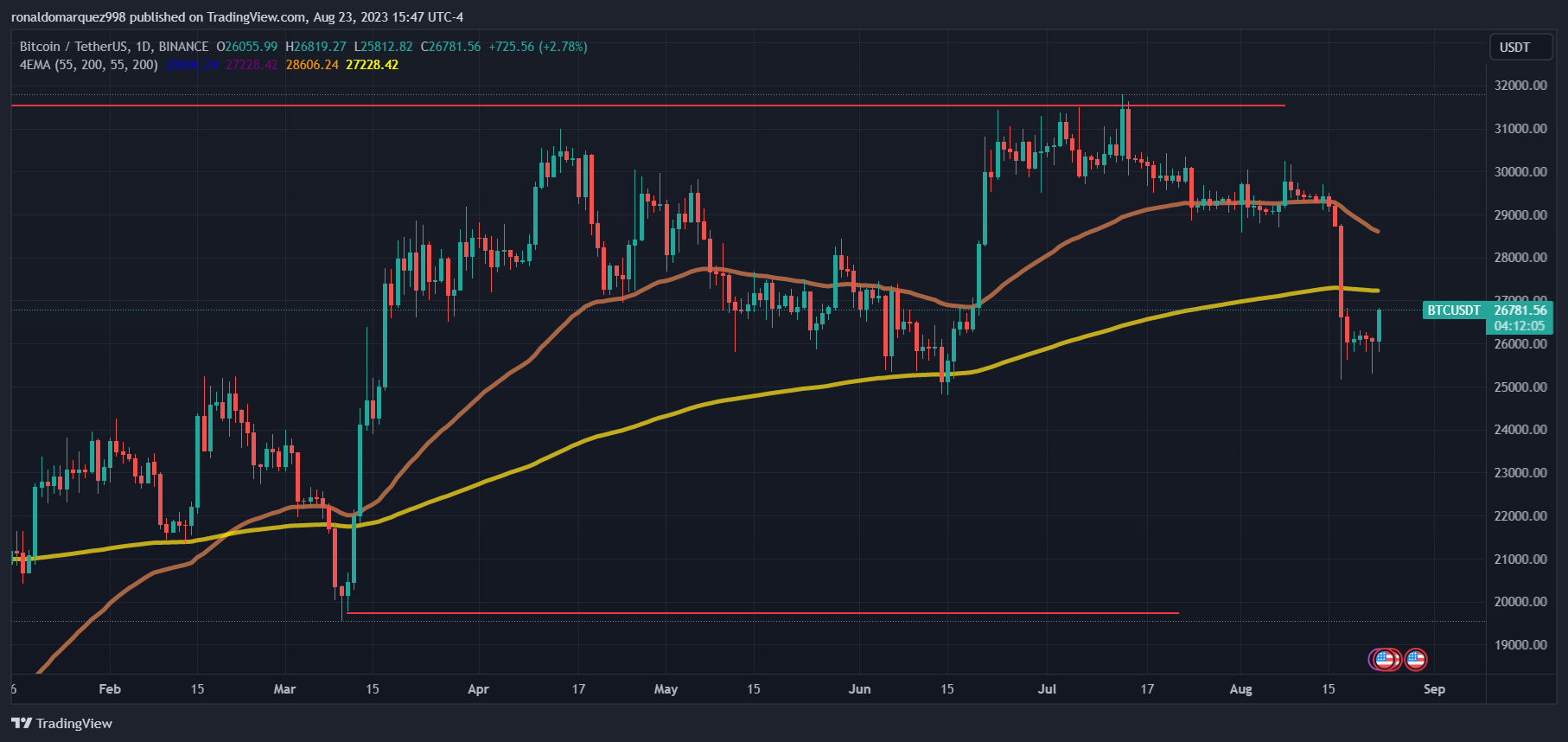Open the USDT currency selector
The width and height of the screenshot is (1568, 742).
tap(1520, 48)
